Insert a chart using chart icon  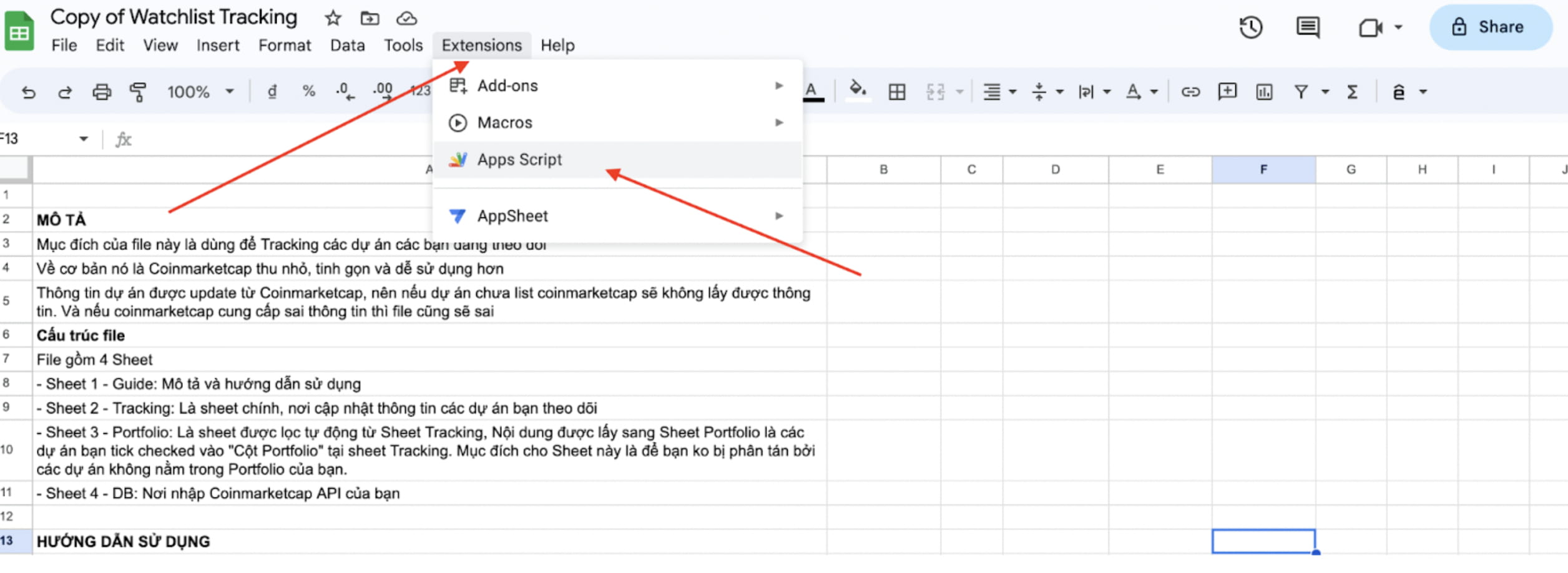1264,92
